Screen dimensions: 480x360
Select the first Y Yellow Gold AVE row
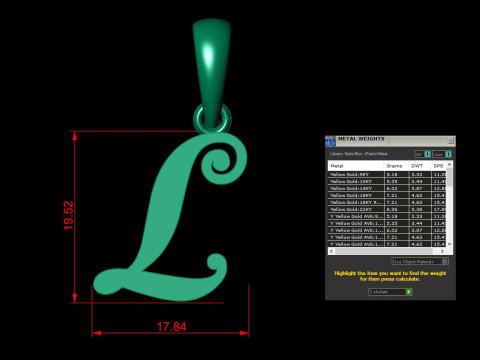pyautogui.click(x=387, y=216)
